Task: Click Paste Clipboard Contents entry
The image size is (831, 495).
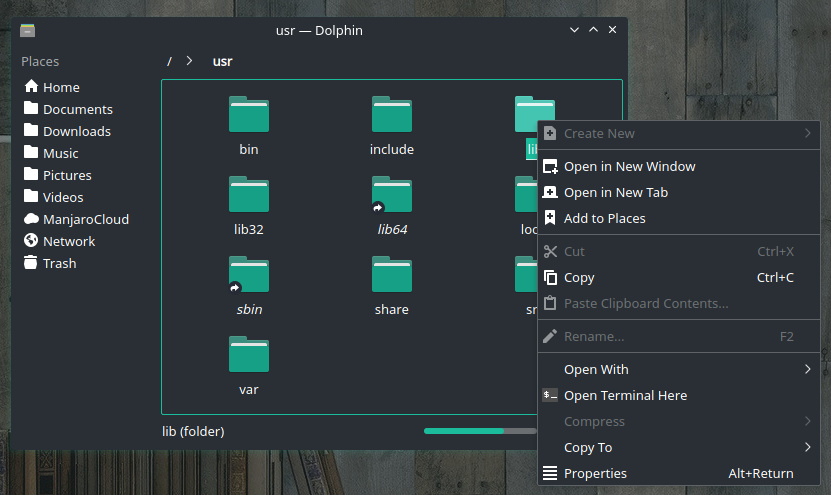Action: point(679,303)
